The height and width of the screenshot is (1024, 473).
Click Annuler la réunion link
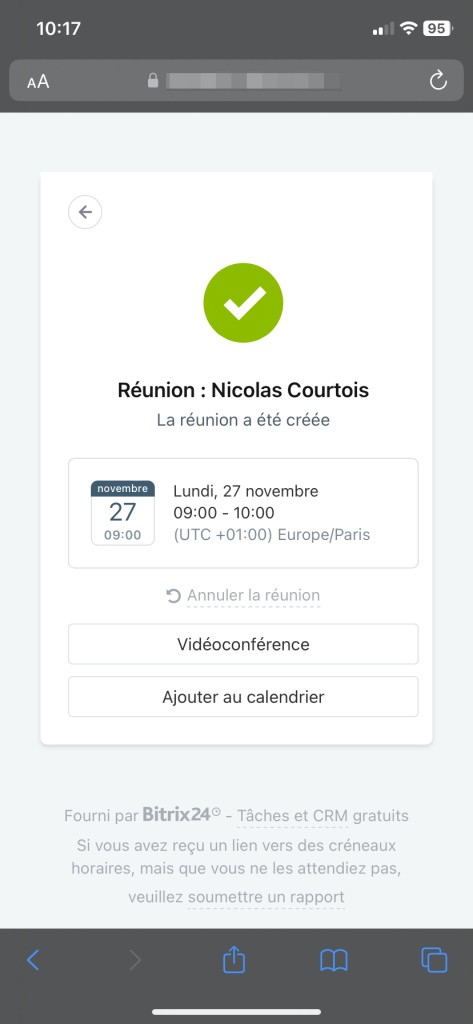pyautogui.click(x=253, y=596)
